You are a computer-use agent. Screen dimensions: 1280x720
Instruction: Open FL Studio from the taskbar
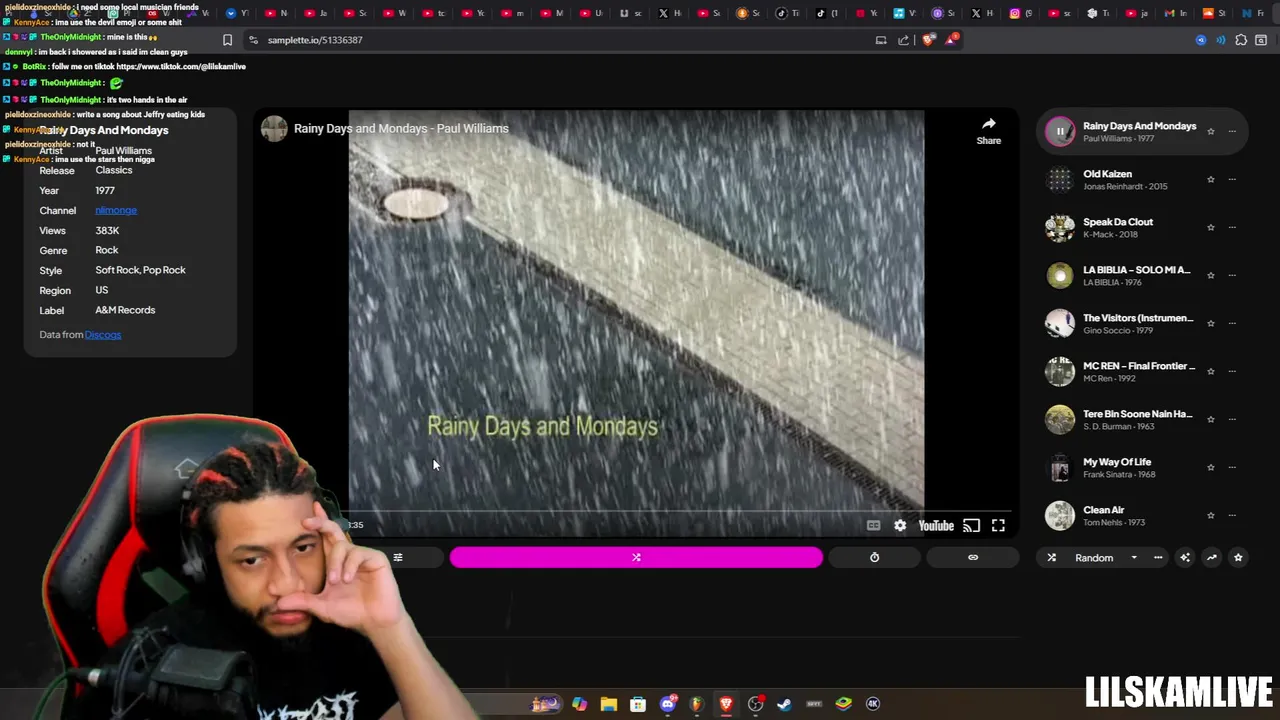tap(696, 704)
